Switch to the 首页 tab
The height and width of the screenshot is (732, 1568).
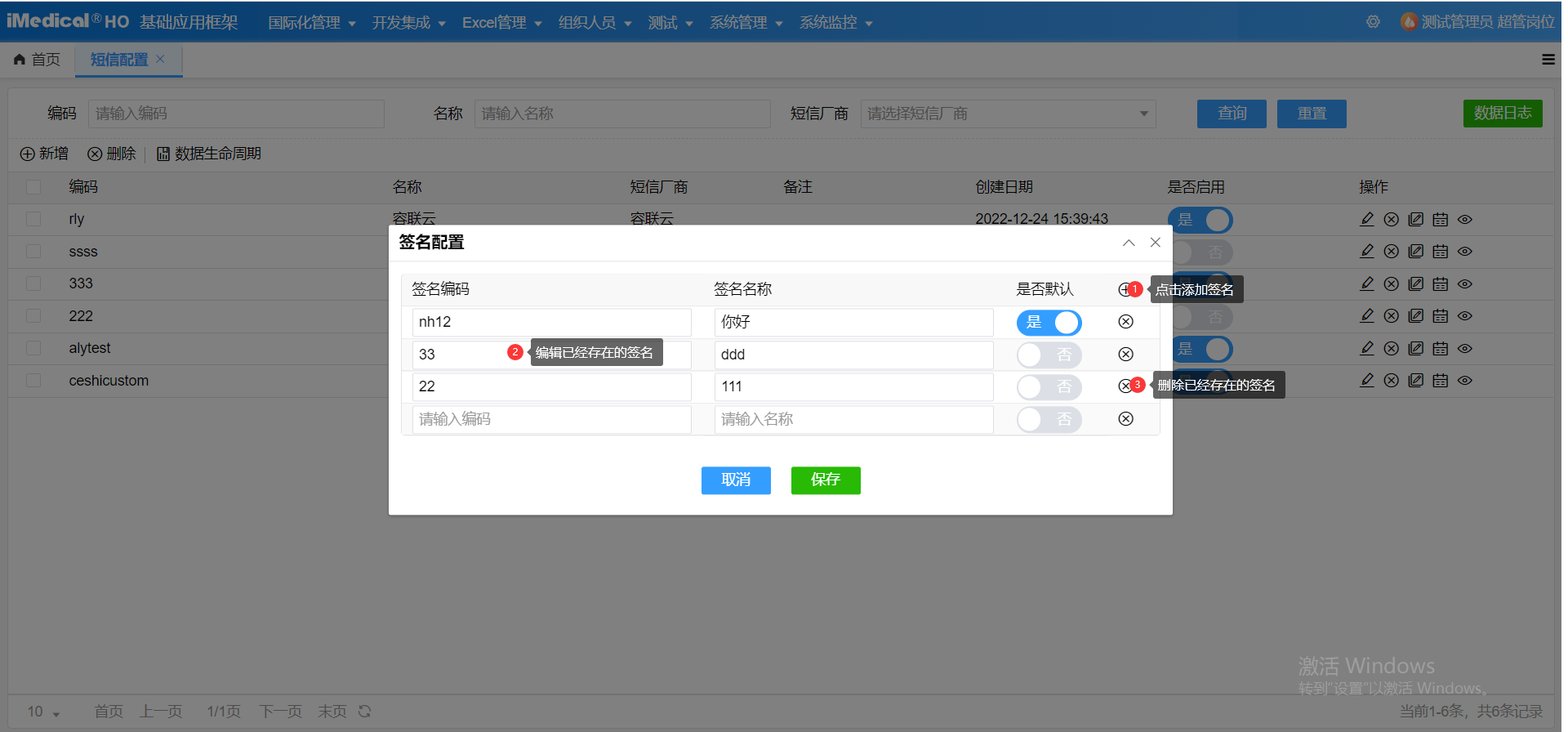tap(38, 60)
